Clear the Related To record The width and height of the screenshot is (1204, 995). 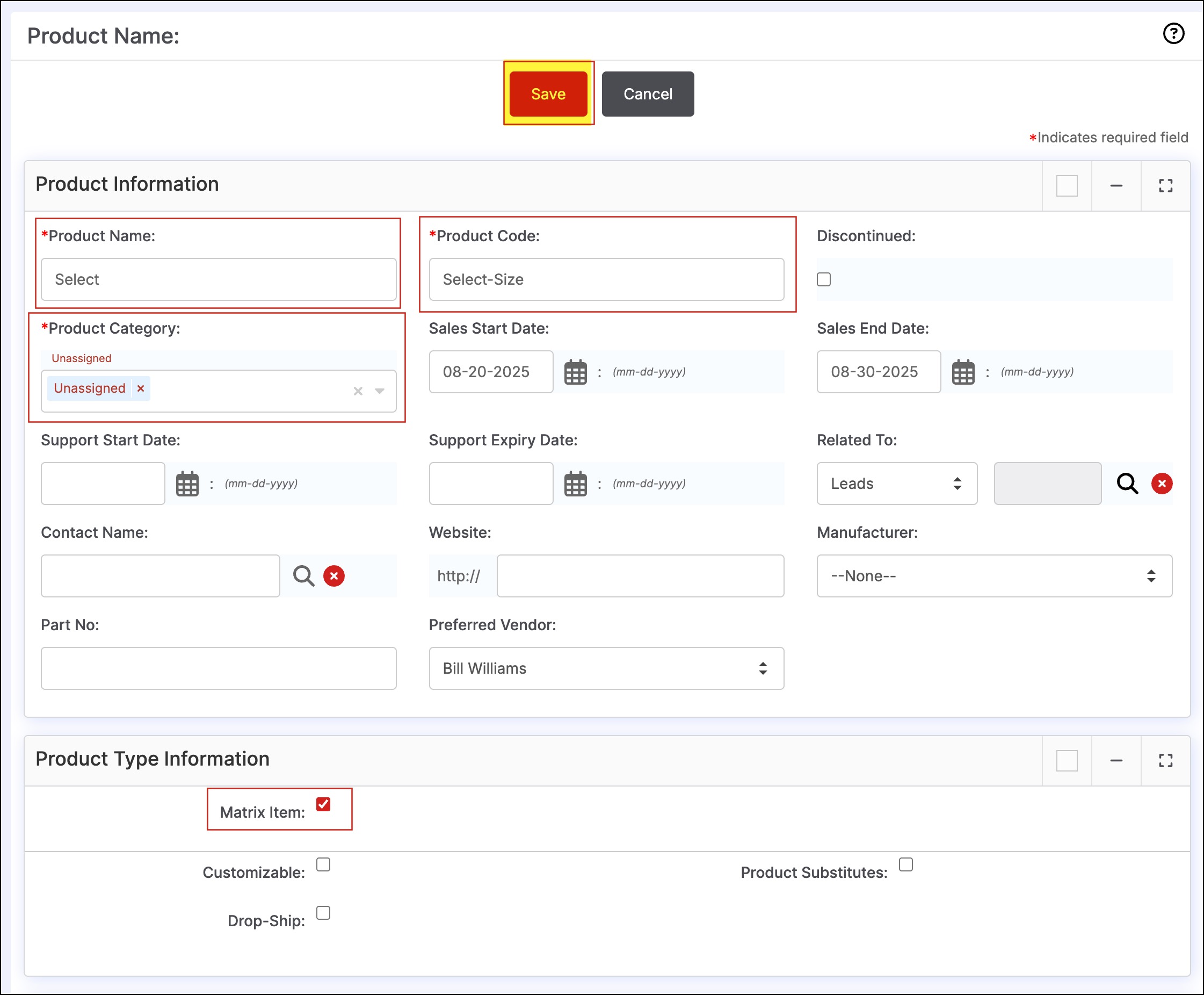[1162, 484]
